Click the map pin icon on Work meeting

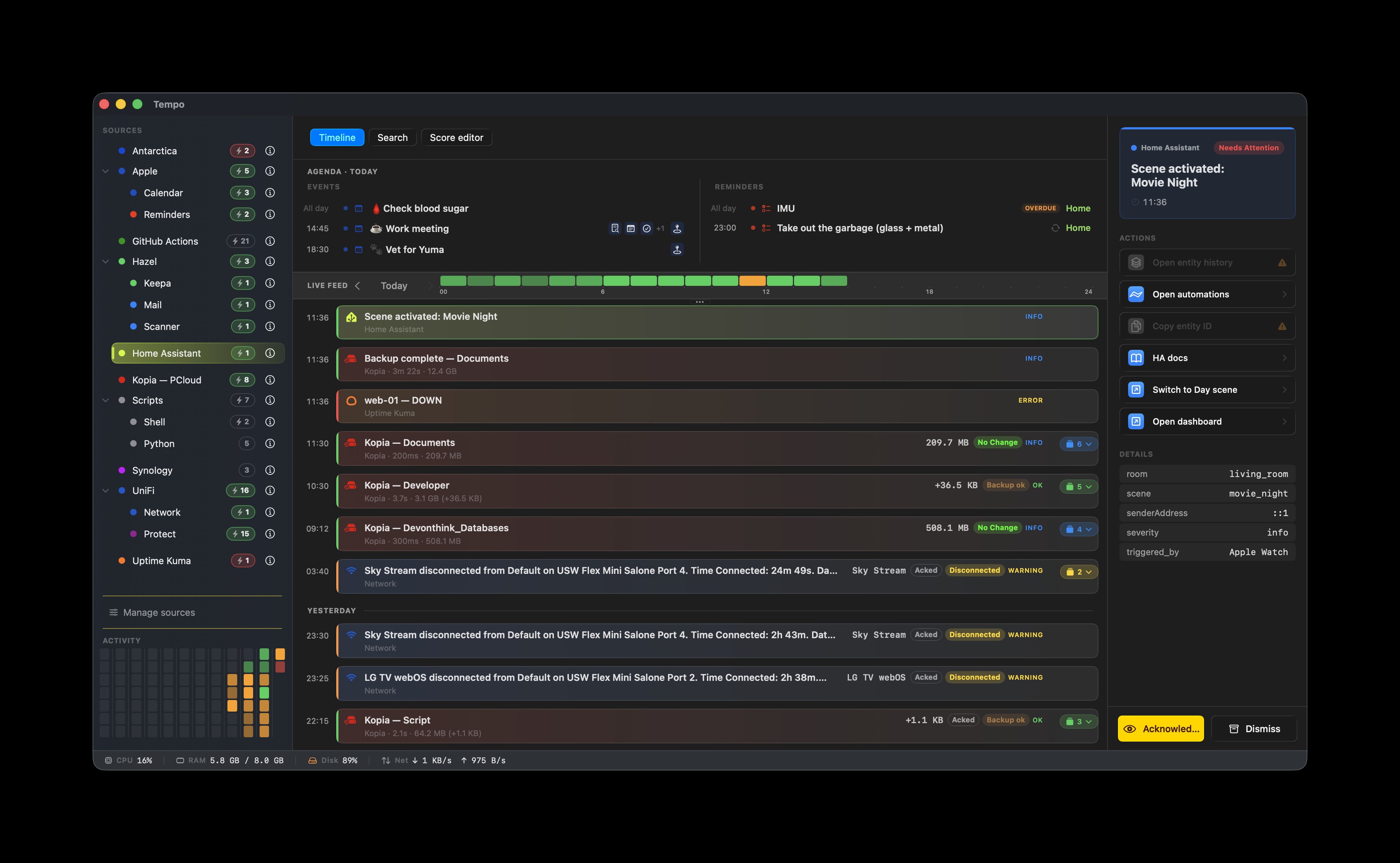coord(677,228)
